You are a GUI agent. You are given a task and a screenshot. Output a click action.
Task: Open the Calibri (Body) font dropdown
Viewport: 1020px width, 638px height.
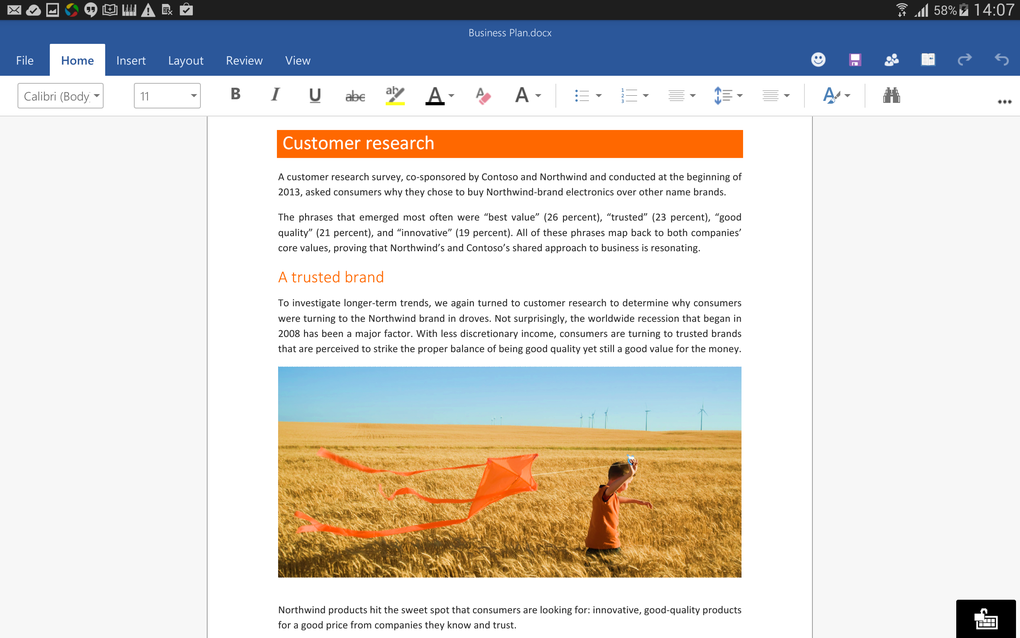pos(60,95)
